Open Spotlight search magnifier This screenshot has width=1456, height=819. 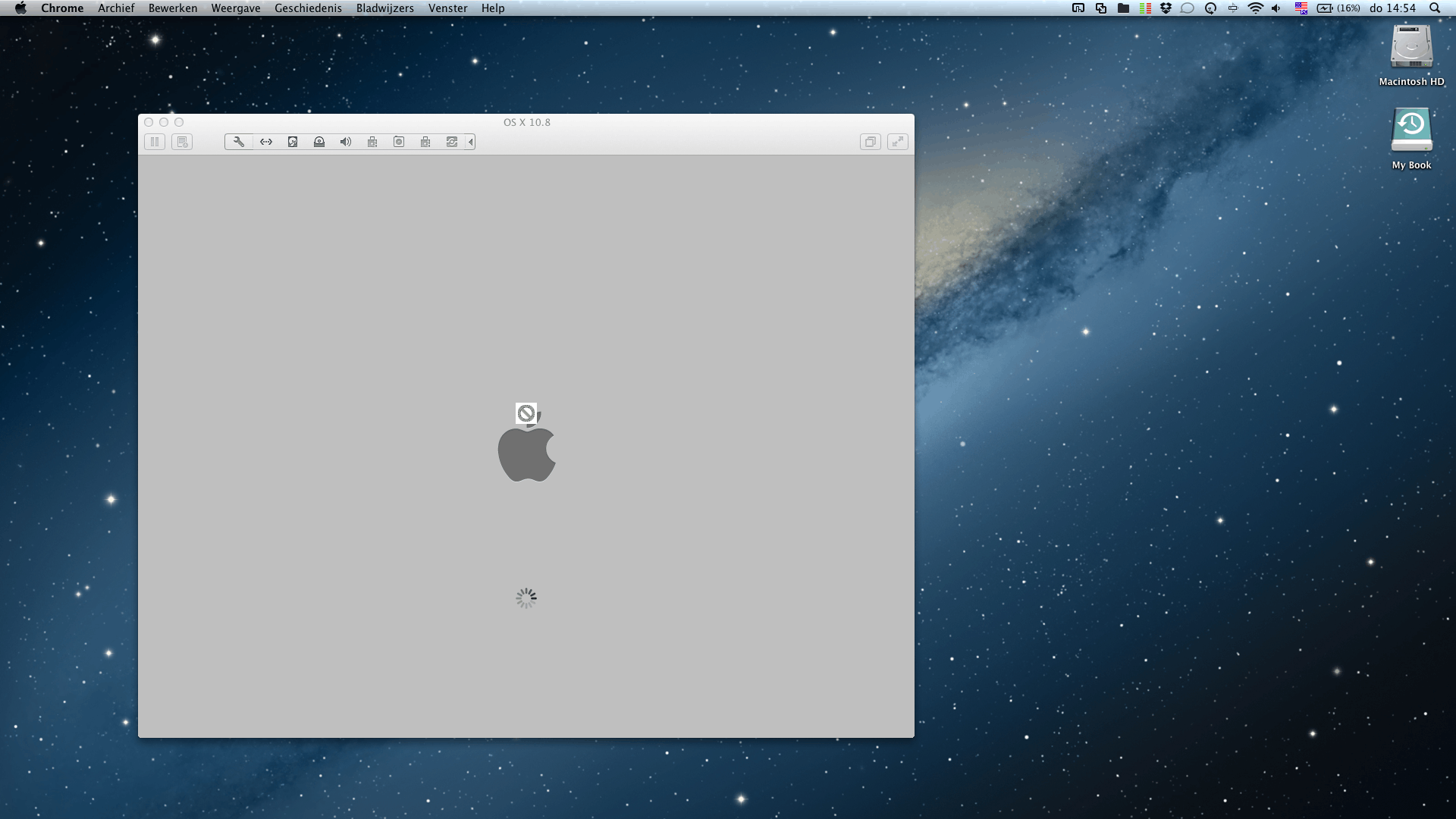[x=1434, y=8]
